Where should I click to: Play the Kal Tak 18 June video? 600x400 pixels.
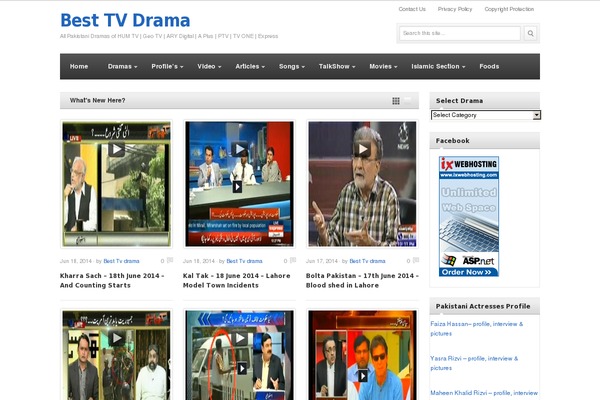point(239,149)
